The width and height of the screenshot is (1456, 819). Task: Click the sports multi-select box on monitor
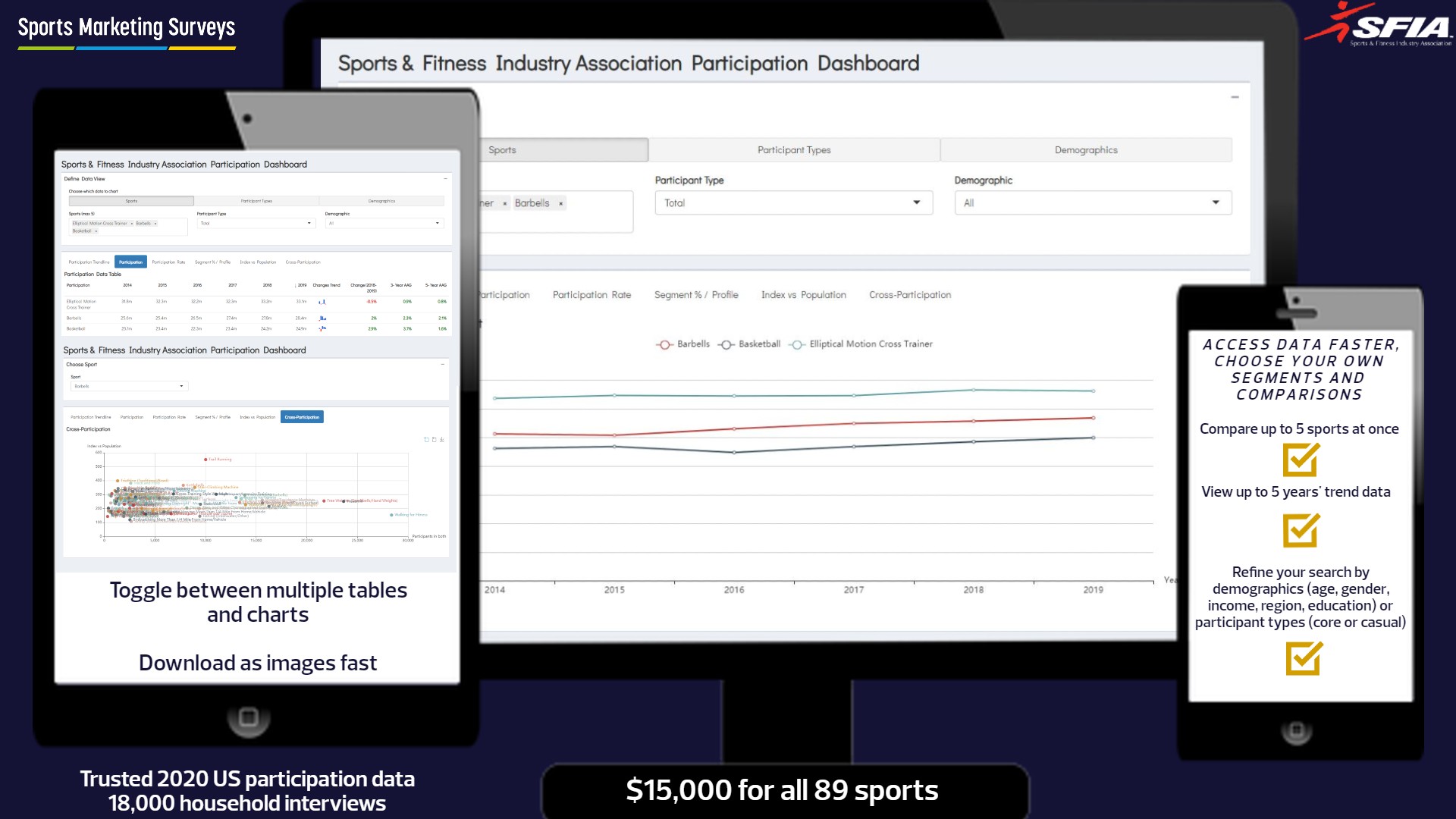coord(556,212)
